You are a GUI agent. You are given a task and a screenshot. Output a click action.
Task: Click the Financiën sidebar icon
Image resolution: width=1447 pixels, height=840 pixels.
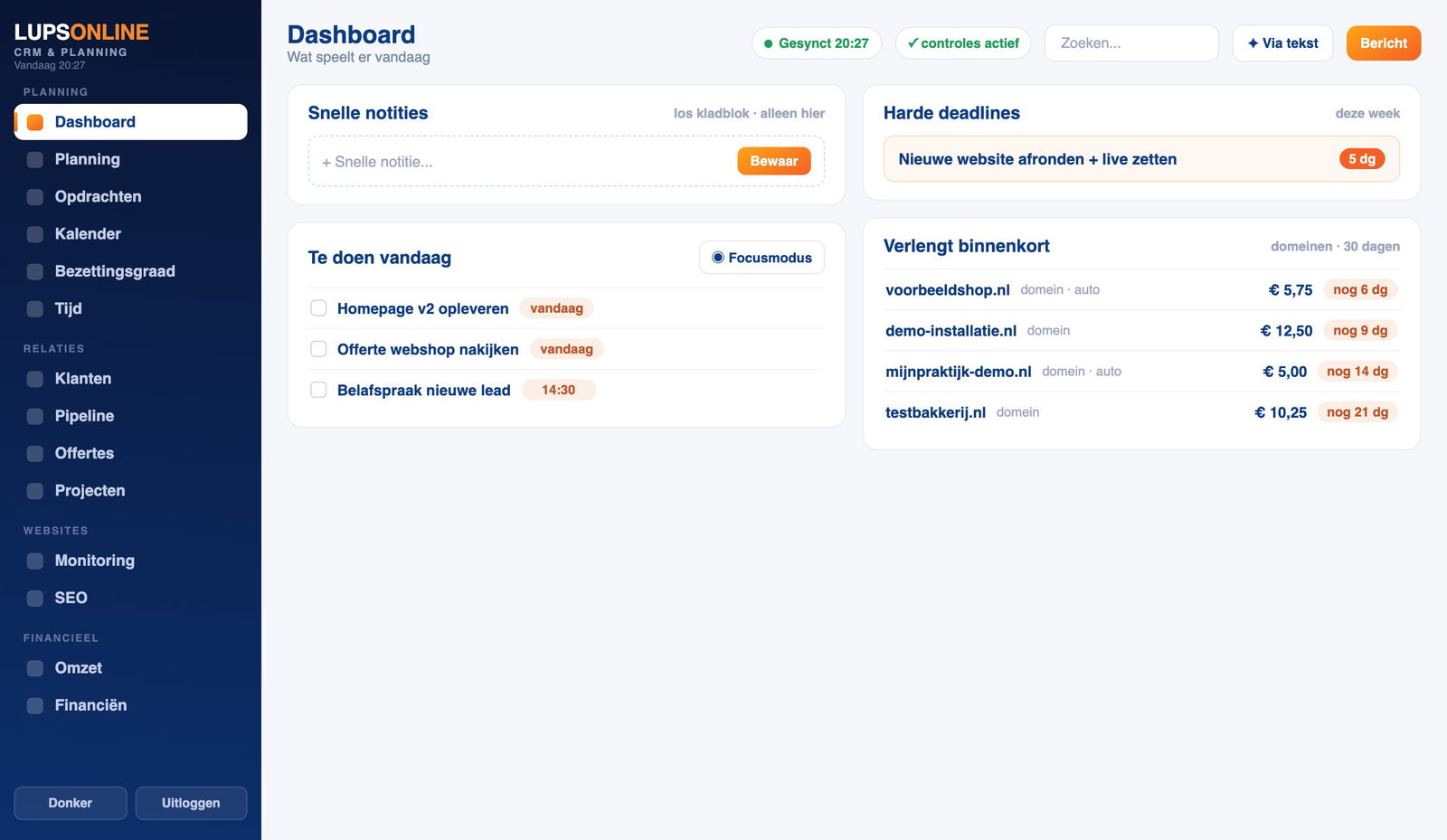click(35, 705)
